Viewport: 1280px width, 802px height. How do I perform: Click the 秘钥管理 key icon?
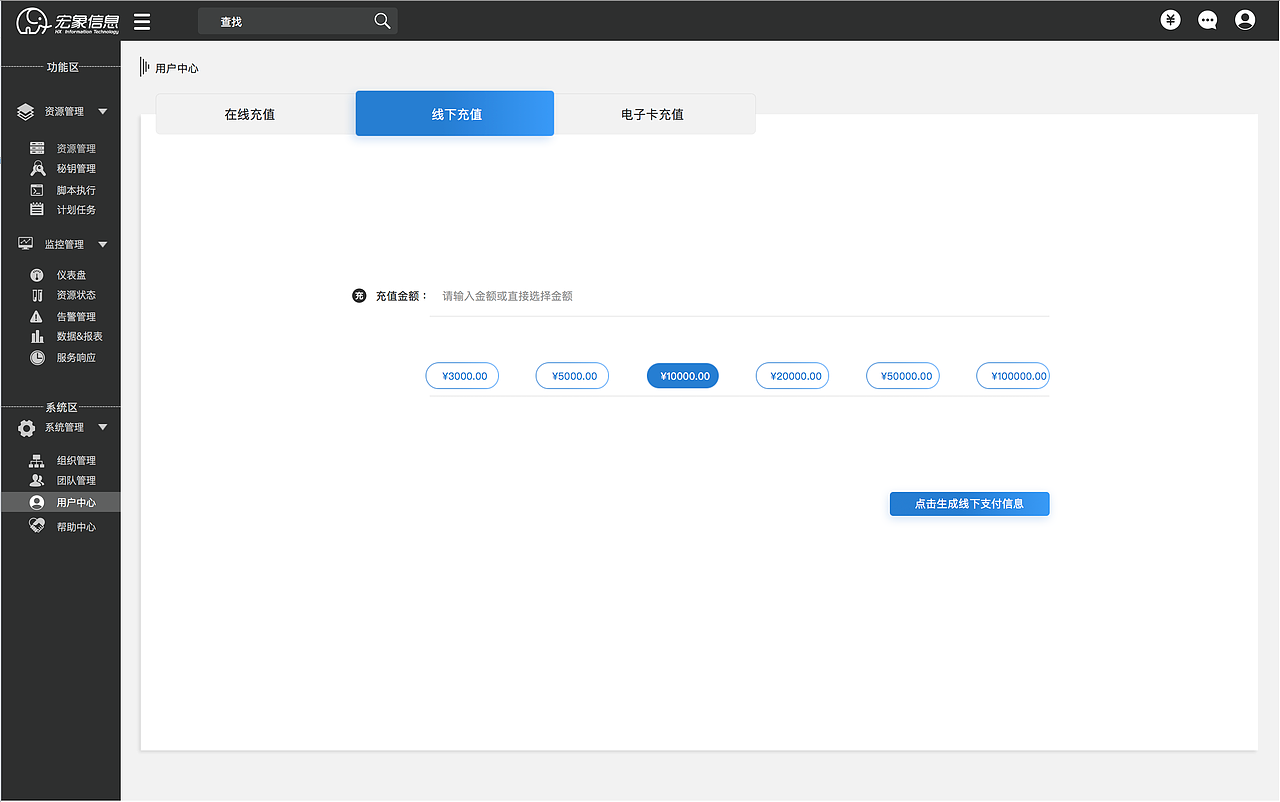37,168
